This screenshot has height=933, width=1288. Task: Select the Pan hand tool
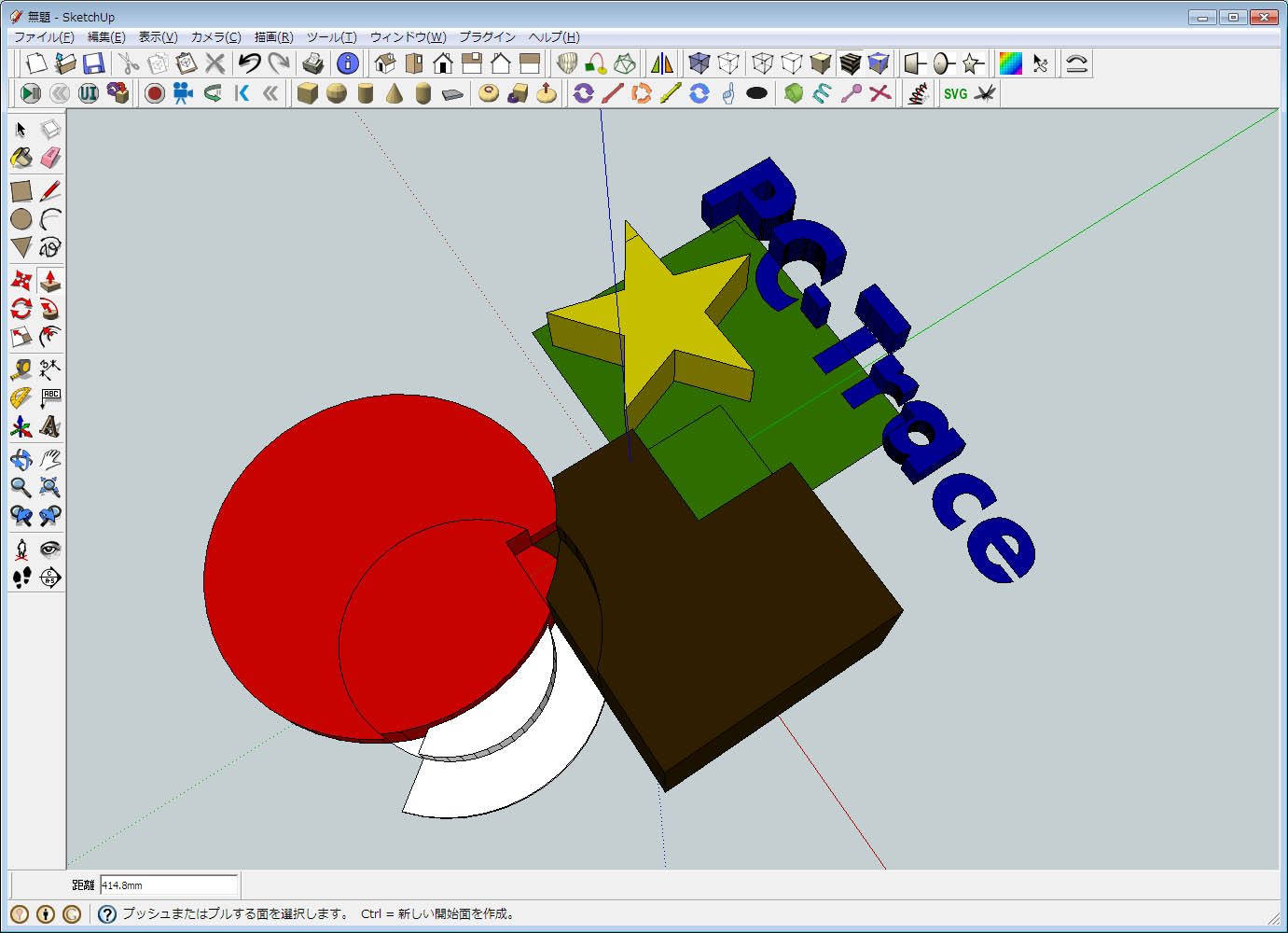pos(50,459)
